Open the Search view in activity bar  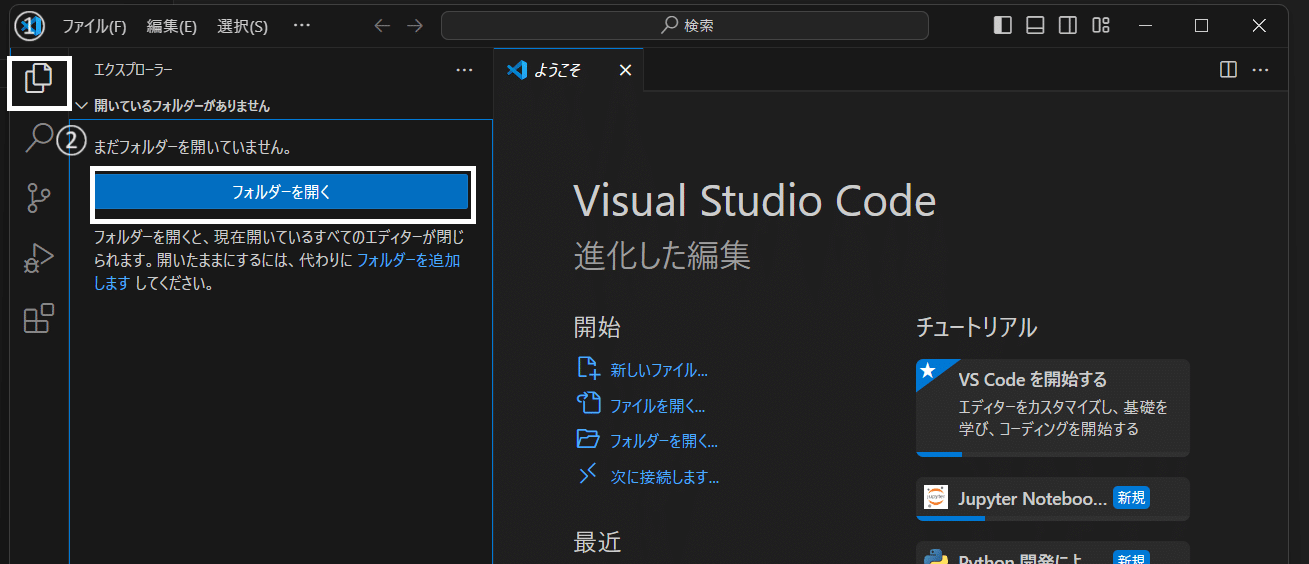click(39, 138)
